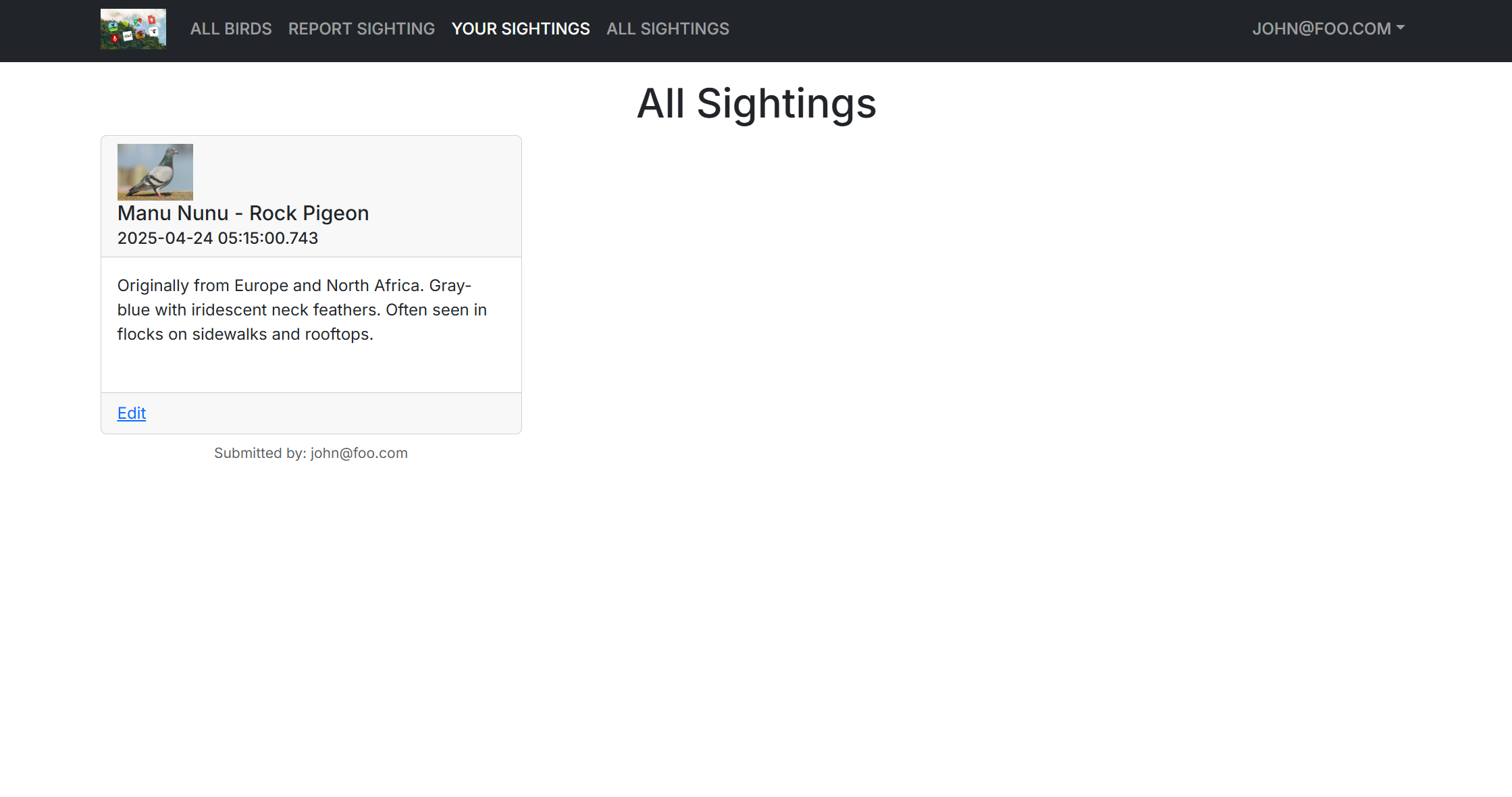
Task: Select the Your Sightings nav item
Action: [x=521, y=29]
